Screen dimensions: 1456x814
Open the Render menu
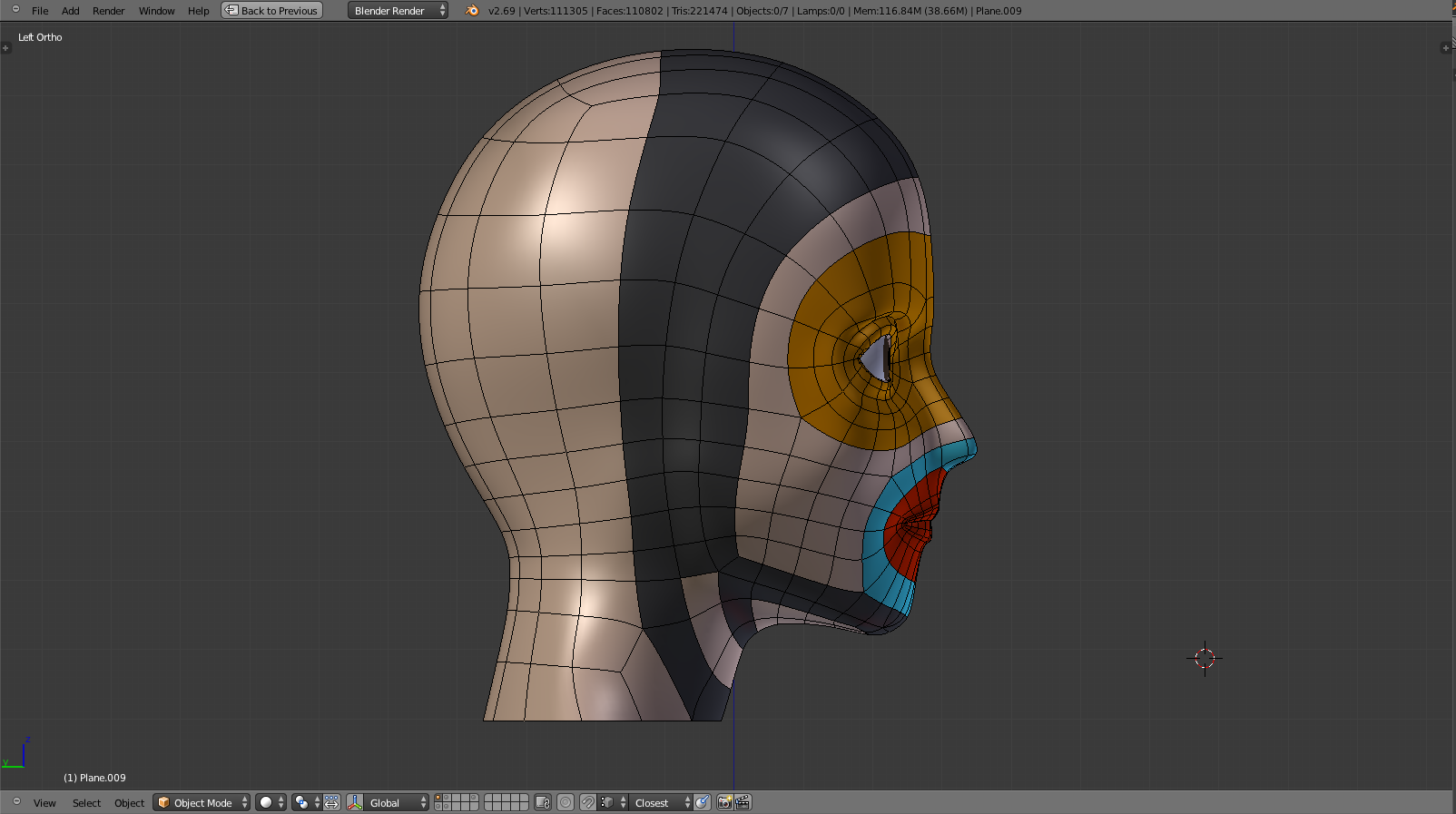tap(108, 11)
